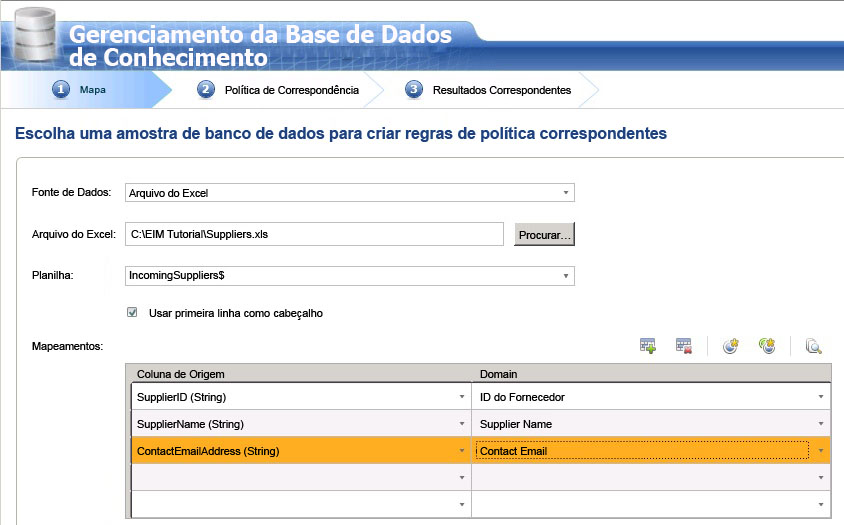The image size is (844, 525).
Task: Open the Planilha dropdown
Action: 566,276
